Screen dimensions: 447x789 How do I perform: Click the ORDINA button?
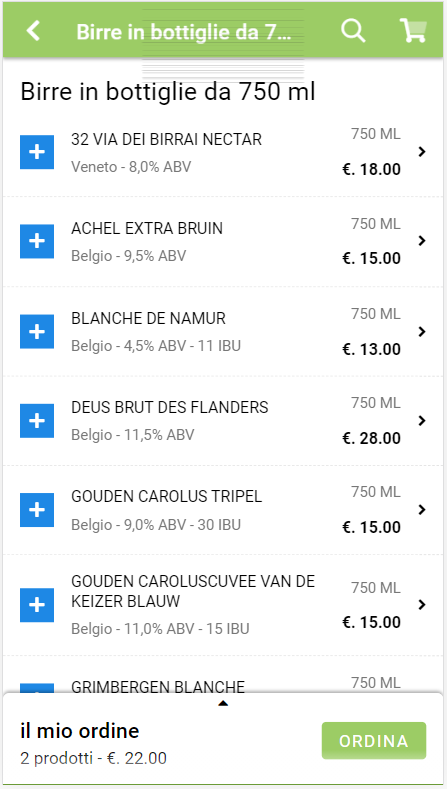(374, 741)
